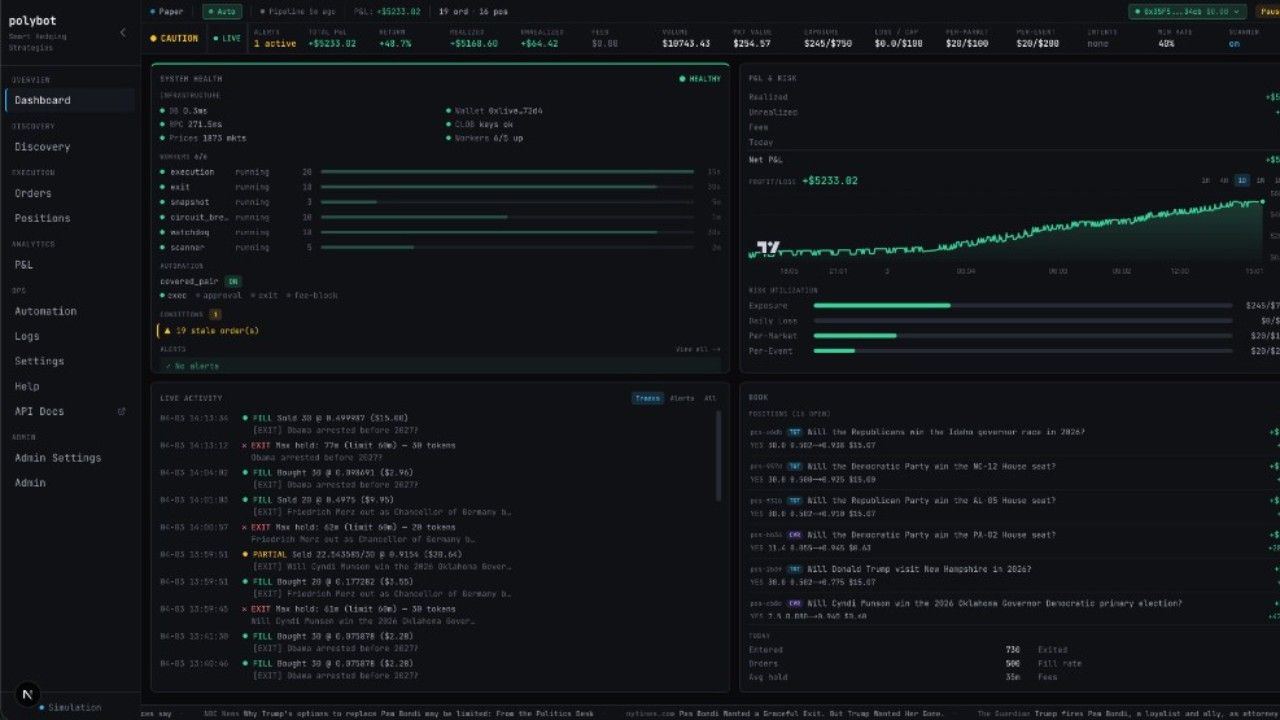Click the Exposure risk utilization bar
The height and width of the screenshot is (720, 1280).
[x=1023, y=305]
